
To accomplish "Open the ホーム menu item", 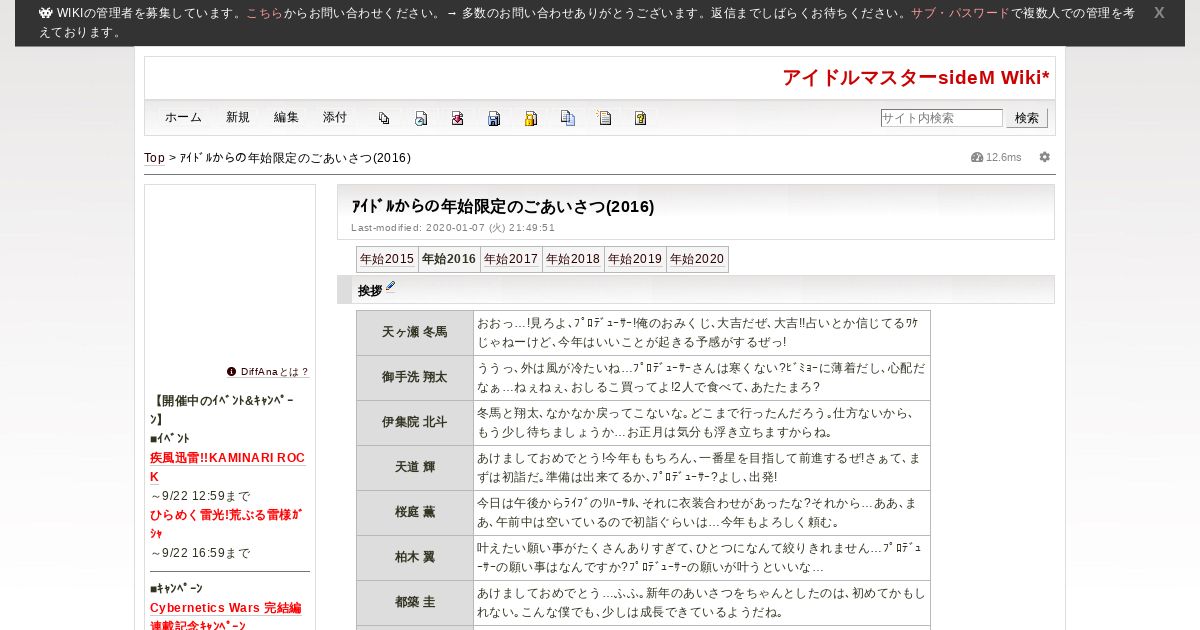I will tap(183, 117).
